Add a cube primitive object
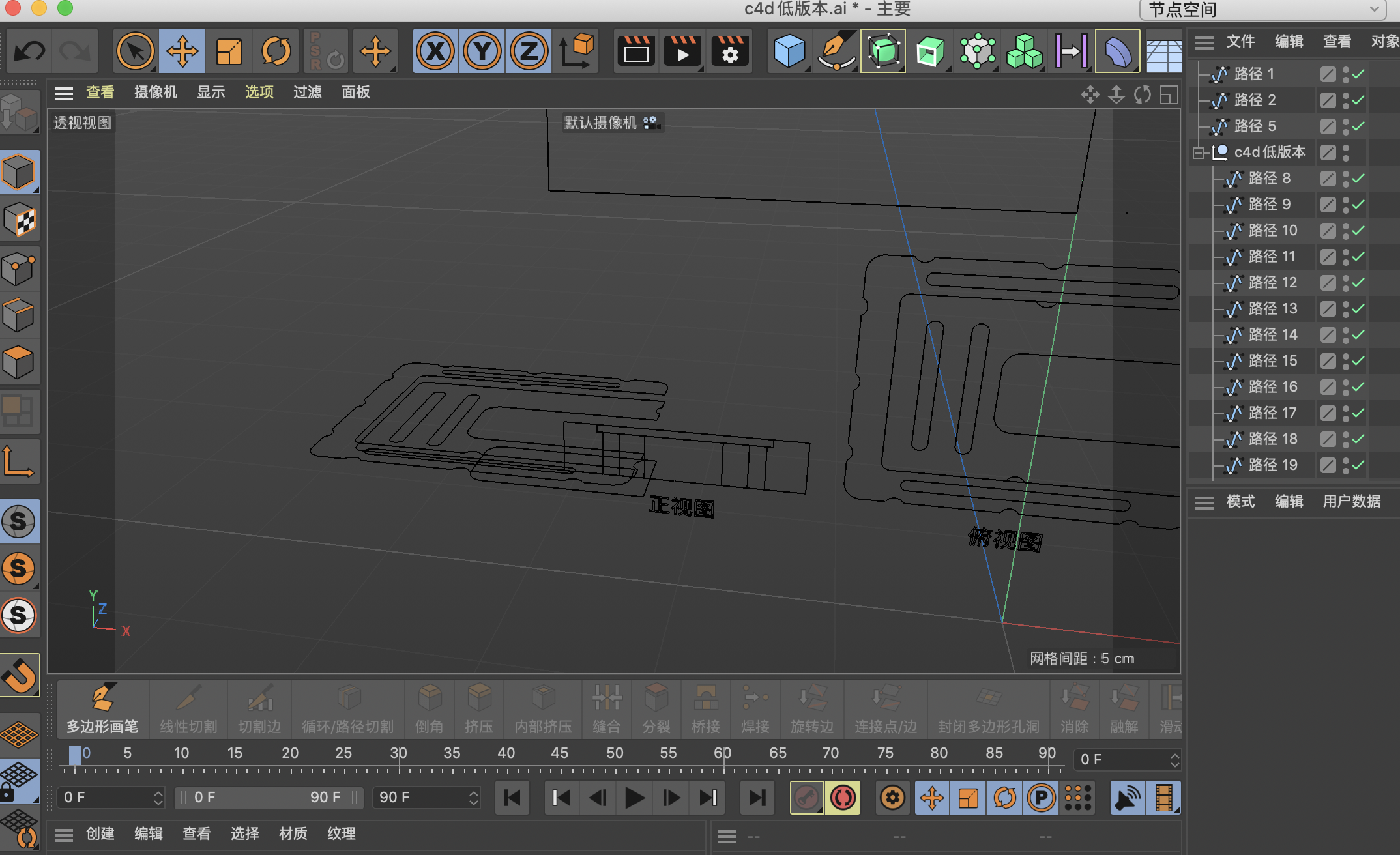Viewport: 1400px width, 855px height. [x=789, y=51]
